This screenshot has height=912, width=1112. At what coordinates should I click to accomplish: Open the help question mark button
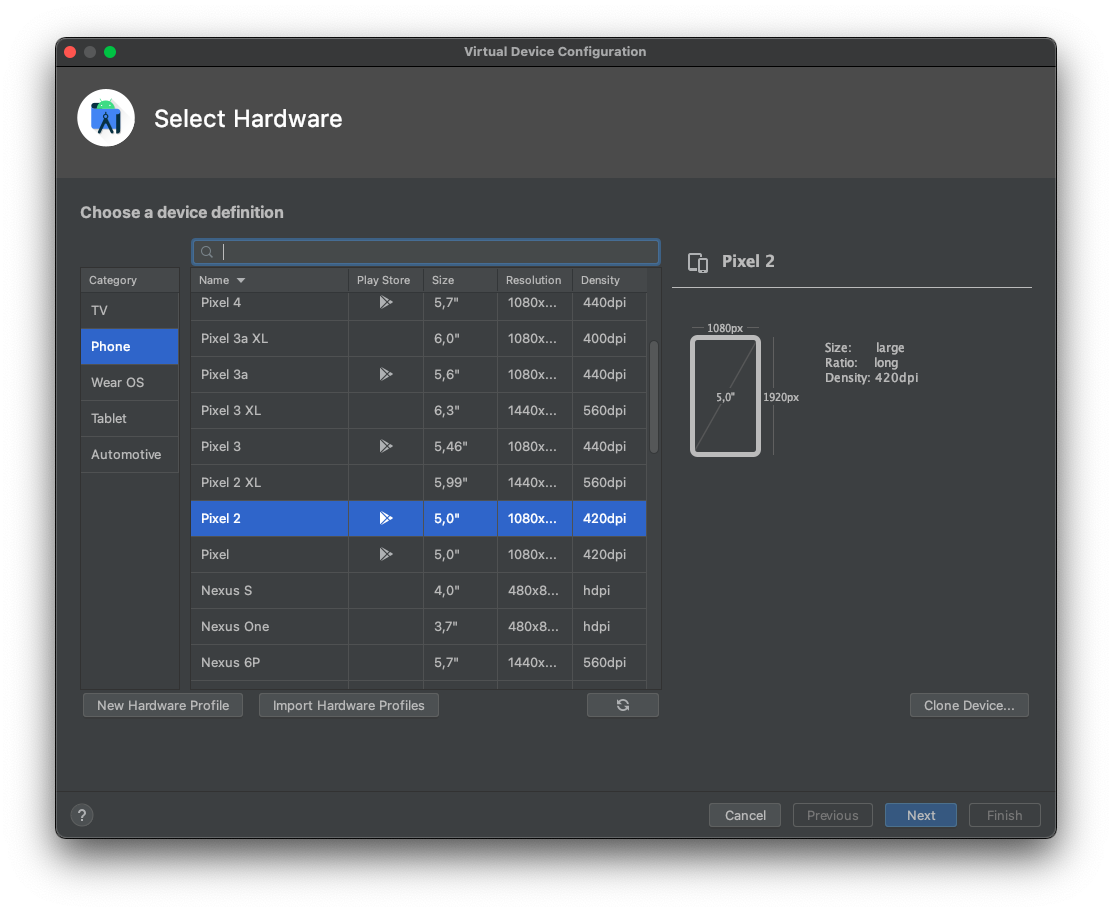[x=82, y=816]
